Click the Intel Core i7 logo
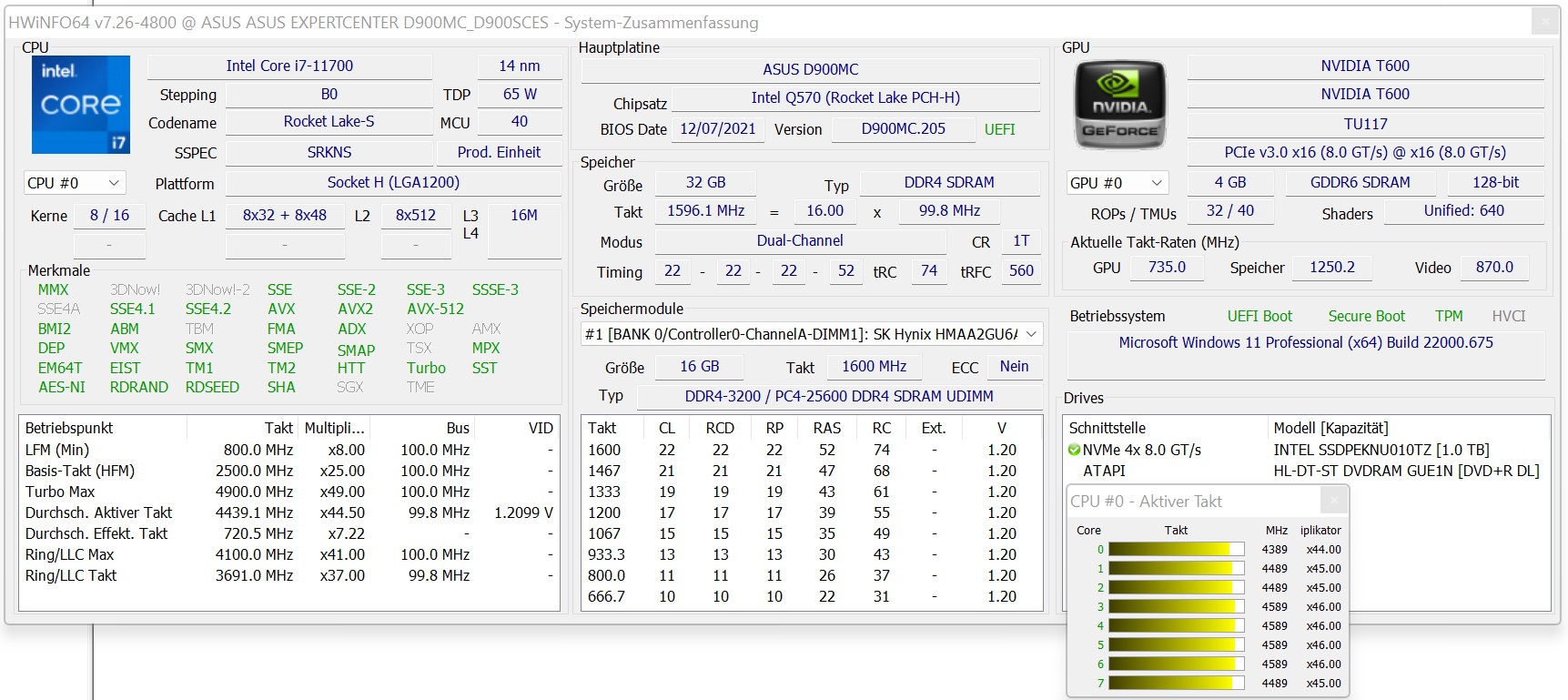The image size is (1568, 700). [x=80, y=105]
